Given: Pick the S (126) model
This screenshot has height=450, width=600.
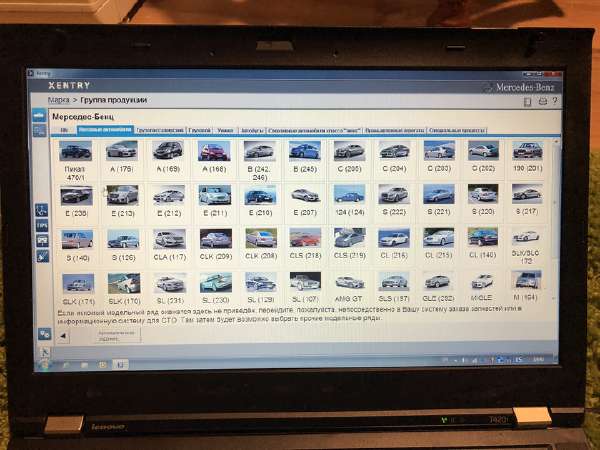Looking at the screenshot, I should tap(123, 246).
